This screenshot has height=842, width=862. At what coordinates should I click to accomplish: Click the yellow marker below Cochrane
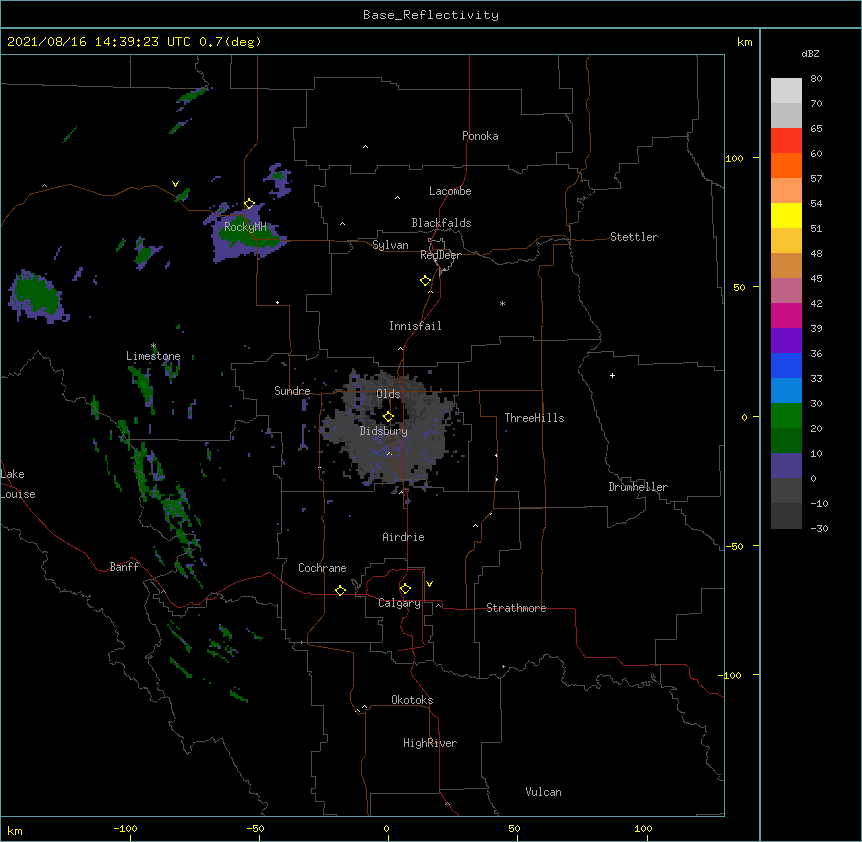(x=340, y=590)
